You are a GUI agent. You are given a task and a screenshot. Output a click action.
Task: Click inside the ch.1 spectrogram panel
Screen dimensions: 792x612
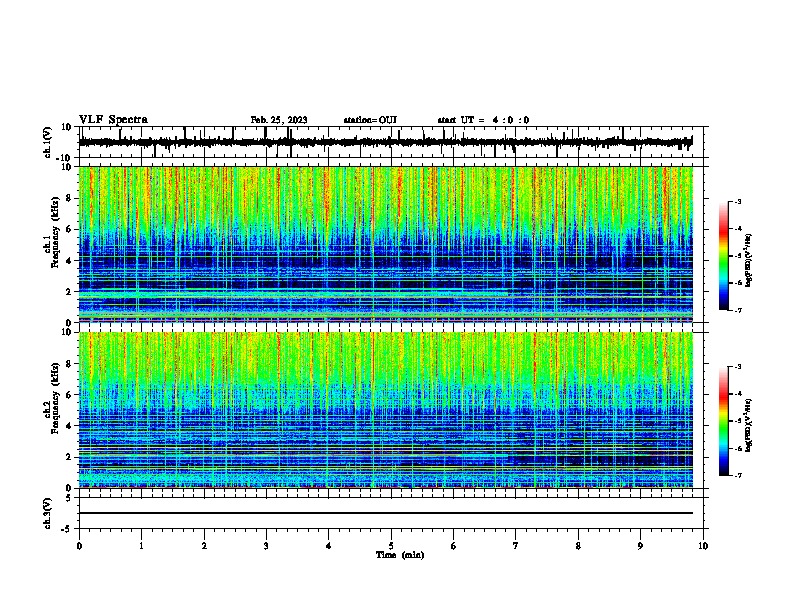click(x=385, y=244)
